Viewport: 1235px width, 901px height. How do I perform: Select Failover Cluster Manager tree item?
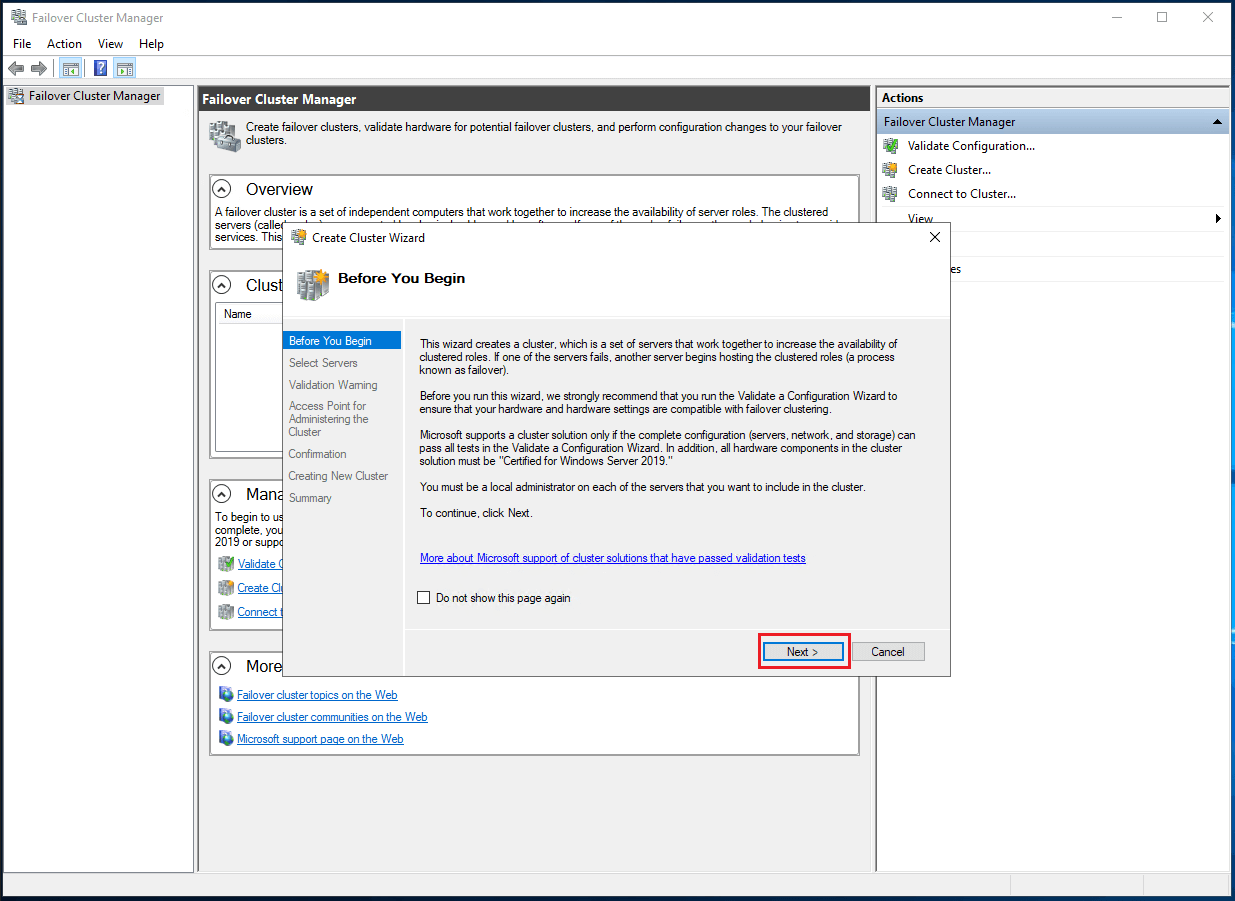click(95, 96)
